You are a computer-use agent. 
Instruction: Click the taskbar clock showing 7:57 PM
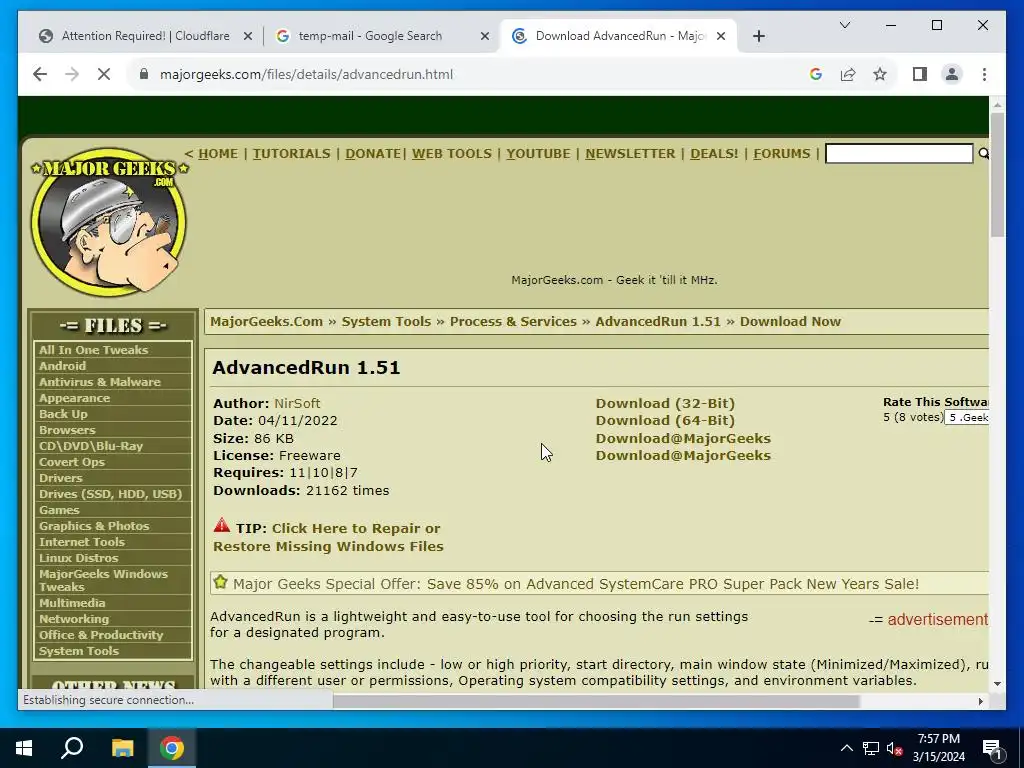pos(938,748)
